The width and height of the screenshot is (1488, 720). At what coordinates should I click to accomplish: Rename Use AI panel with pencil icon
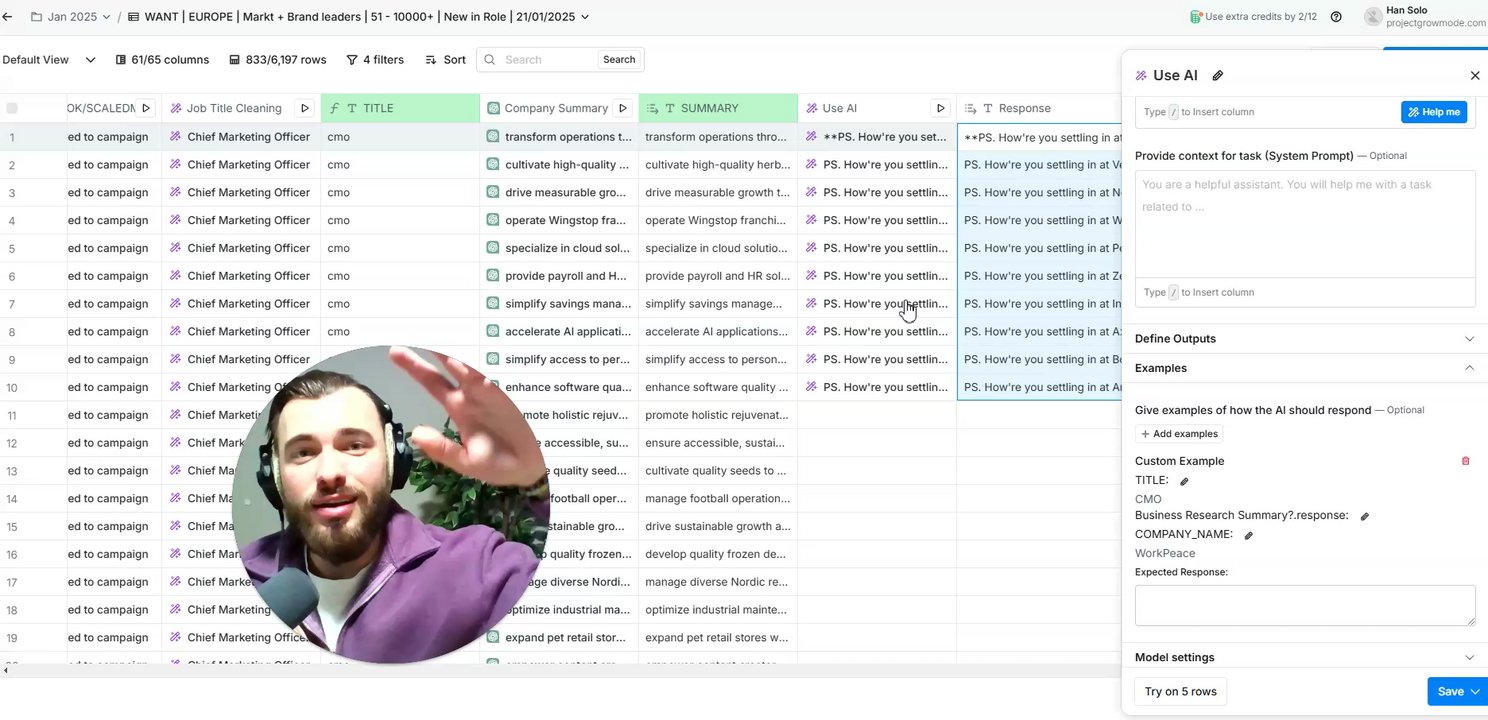(1217, 75)
